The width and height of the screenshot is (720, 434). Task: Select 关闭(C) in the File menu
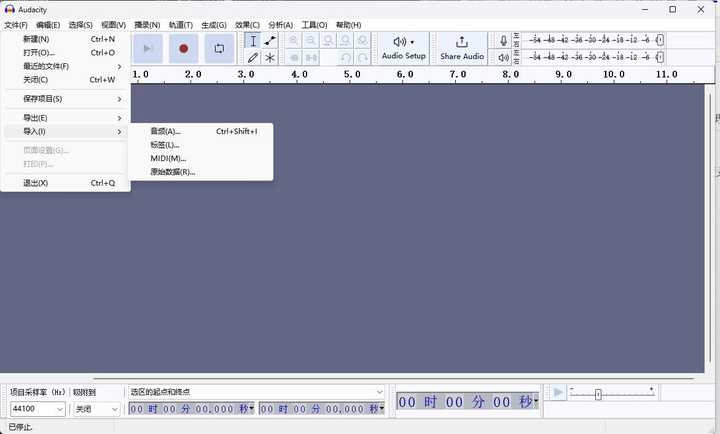pyautogui.click(x=65, y=79)
